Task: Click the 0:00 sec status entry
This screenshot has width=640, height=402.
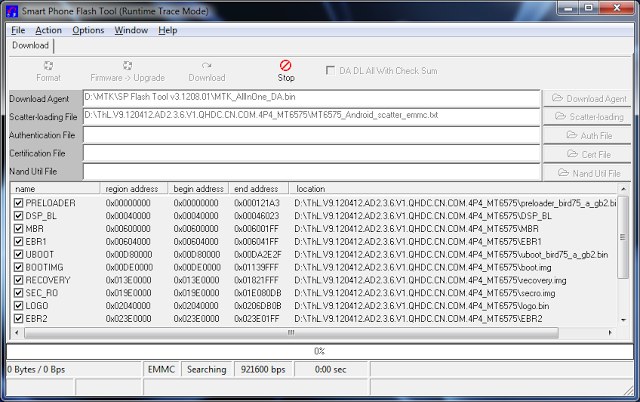Action: click(331, 369)
